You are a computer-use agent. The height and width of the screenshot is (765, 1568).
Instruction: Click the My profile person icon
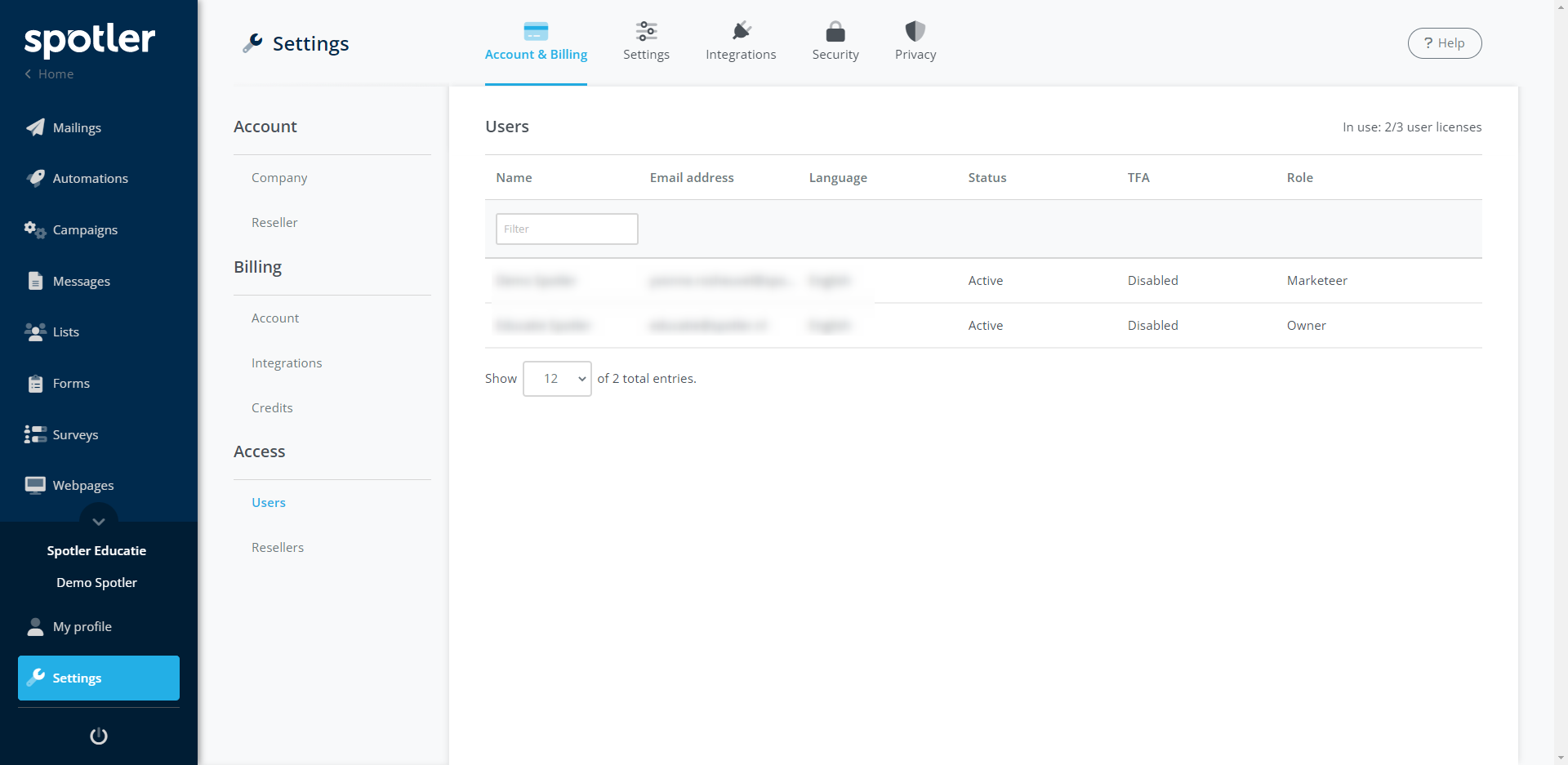click(35, 626)
